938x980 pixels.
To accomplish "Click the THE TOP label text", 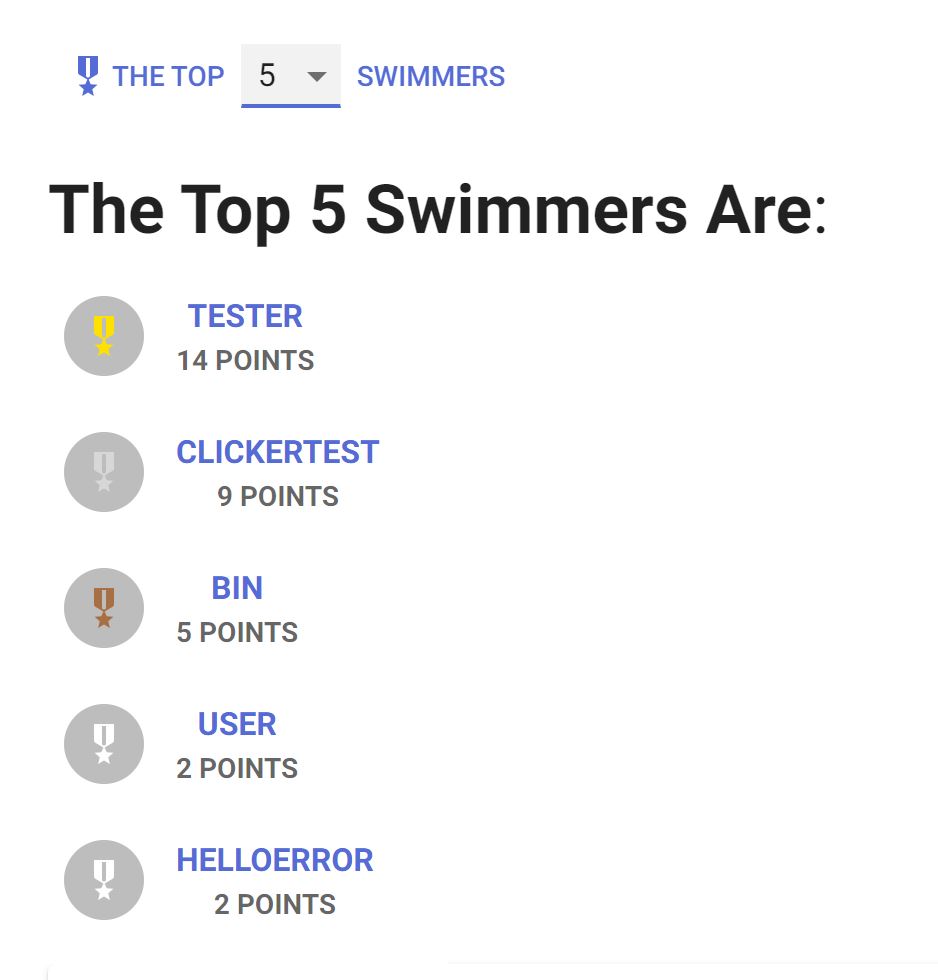I will (x=168, y=76).
